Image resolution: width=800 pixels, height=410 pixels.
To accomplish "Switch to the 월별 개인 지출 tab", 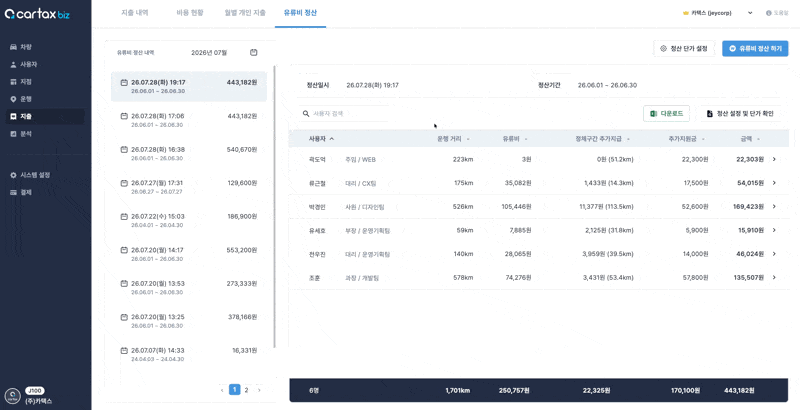I will (245, 13).
